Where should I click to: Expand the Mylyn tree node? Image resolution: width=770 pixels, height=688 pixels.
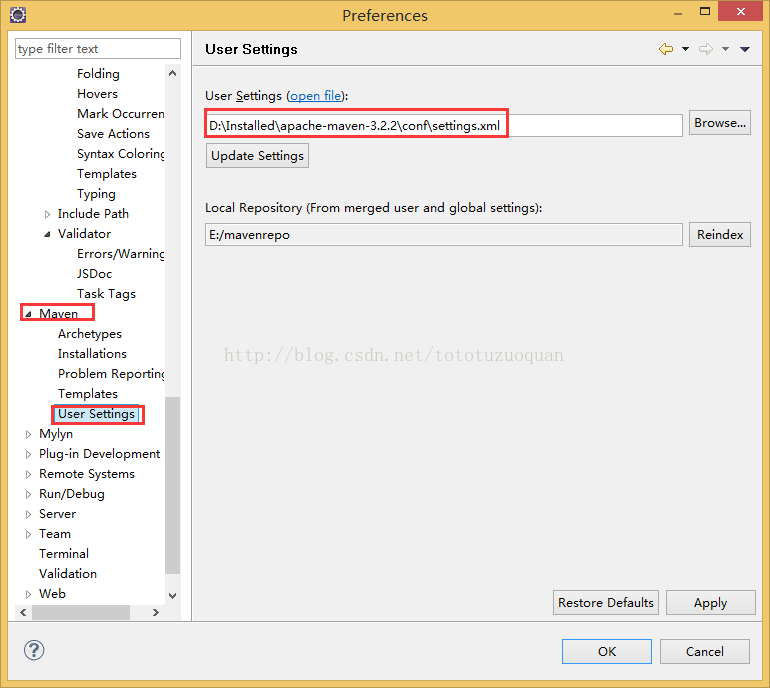28,434
